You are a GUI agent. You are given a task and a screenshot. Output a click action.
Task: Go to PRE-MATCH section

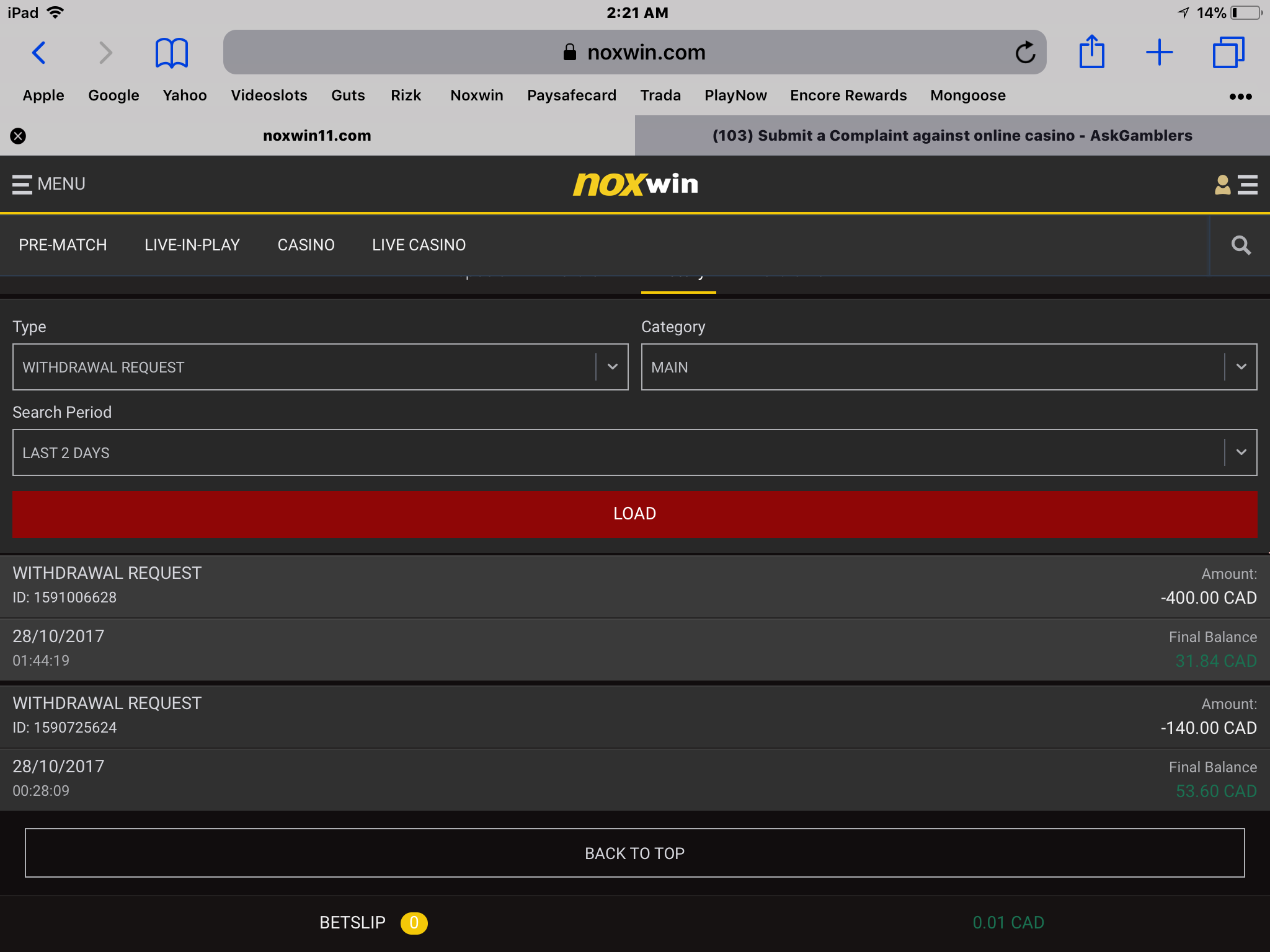tap(63, 245)
